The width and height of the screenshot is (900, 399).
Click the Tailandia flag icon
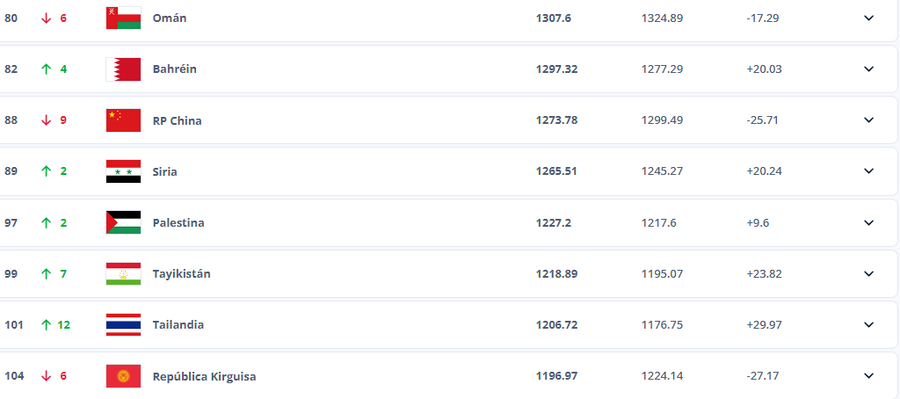coord(123,325)
